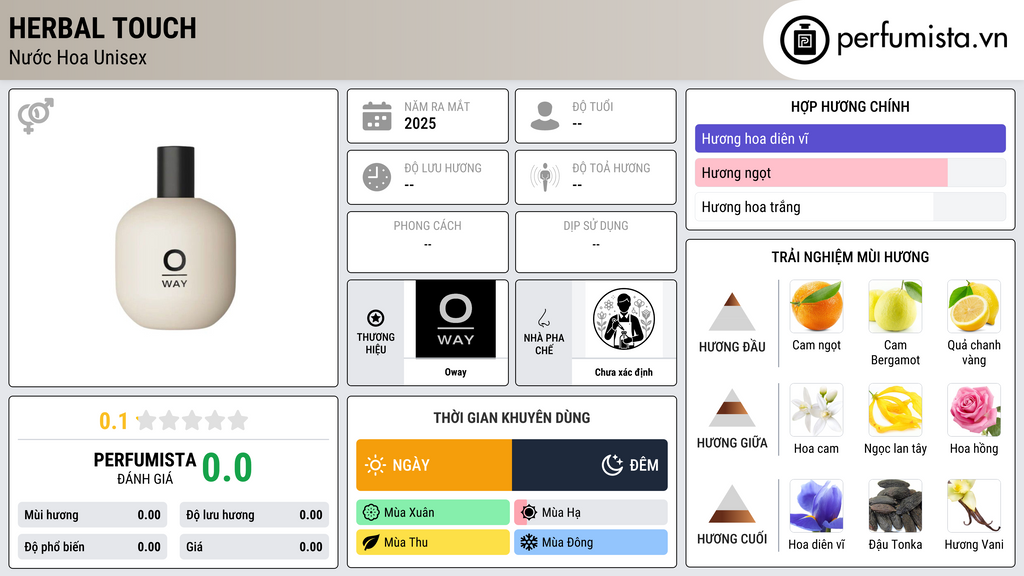Open the Đậu Tonka bean image
The height and width of the screenshot is (576, 1024).
[895, 506]
